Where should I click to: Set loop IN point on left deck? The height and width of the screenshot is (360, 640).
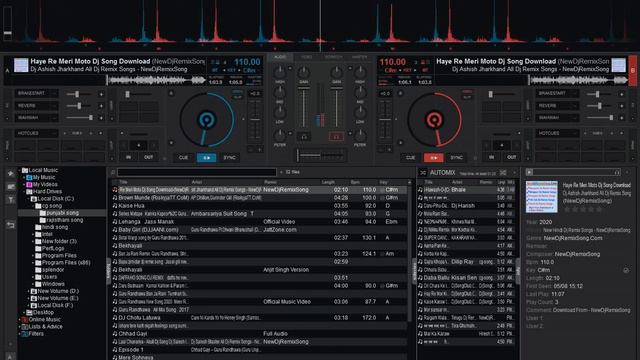point(129,157)
